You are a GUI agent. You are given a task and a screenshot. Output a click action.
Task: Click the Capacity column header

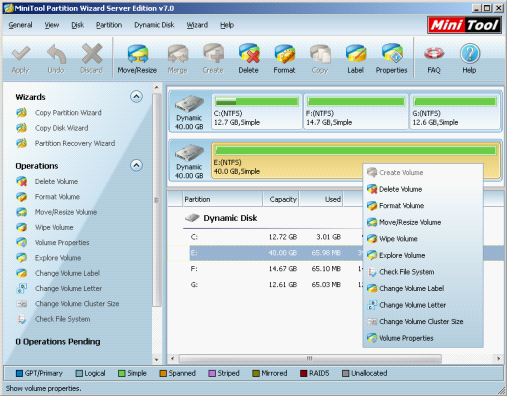point(281,199)
